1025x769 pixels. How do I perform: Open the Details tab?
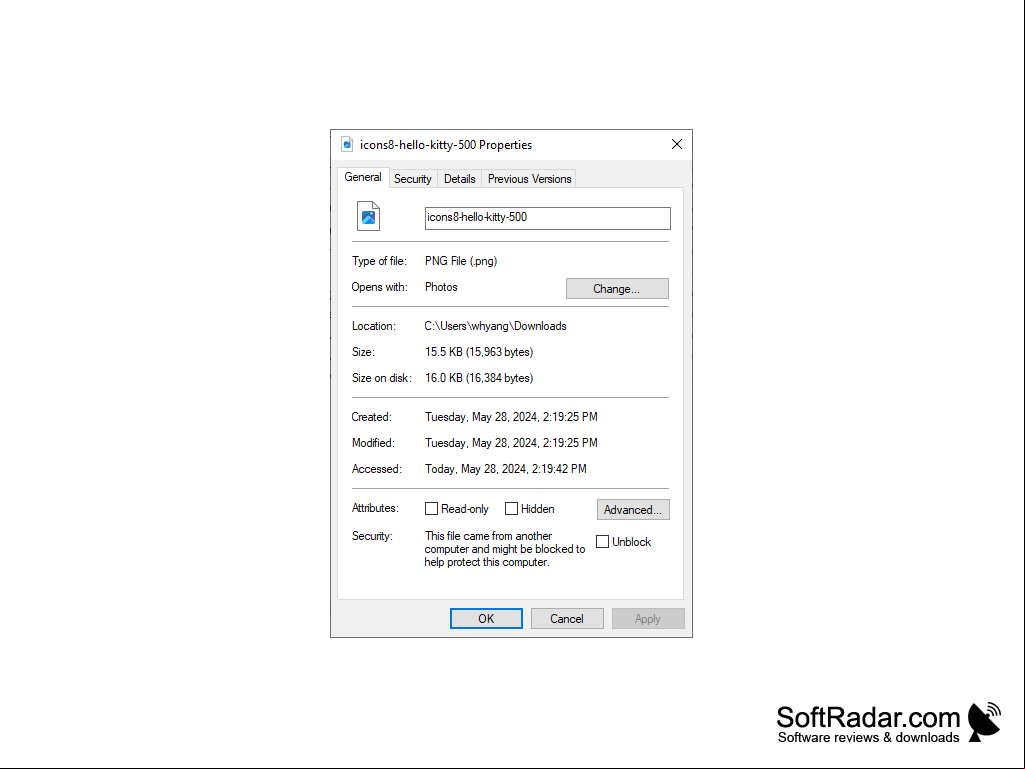point(460,179)
